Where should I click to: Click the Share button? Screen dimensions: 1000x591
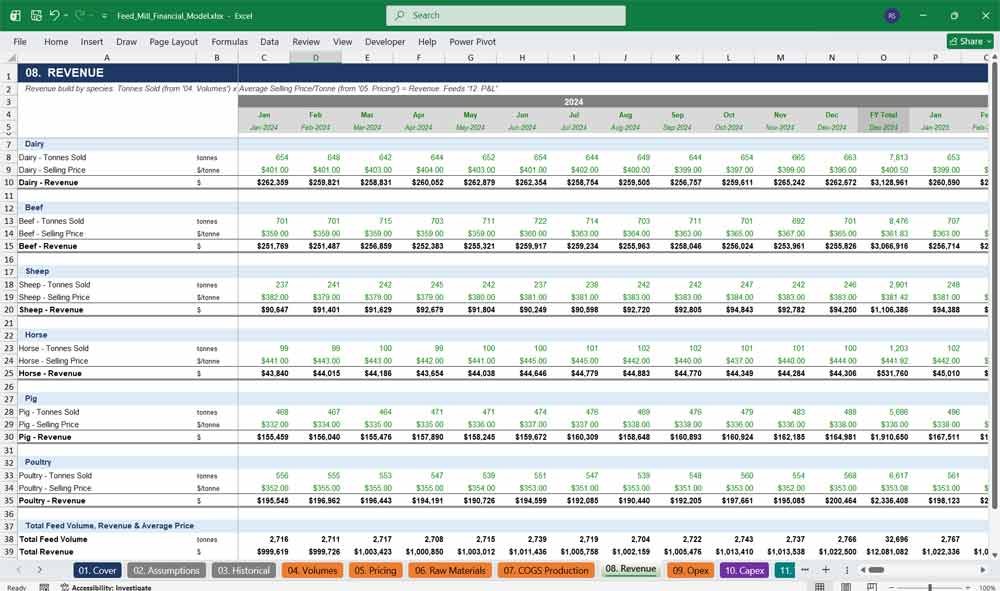click(x=970, y=41)
